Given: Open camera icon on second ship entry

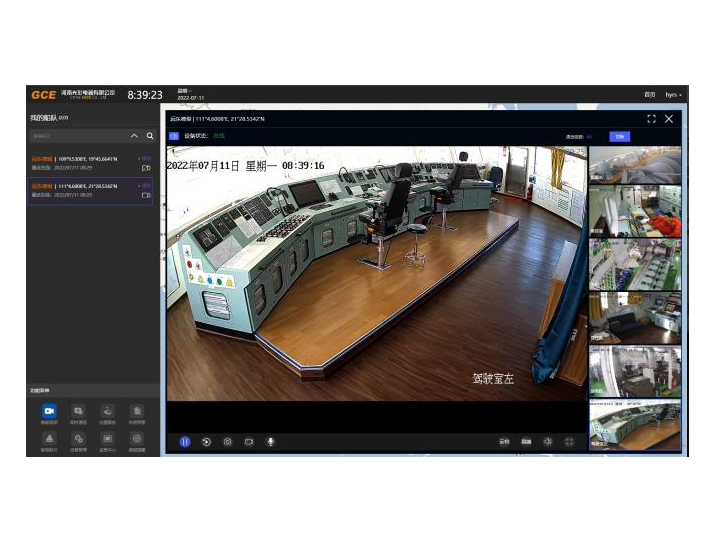Looking at the screenshot, I should point(147,195).
